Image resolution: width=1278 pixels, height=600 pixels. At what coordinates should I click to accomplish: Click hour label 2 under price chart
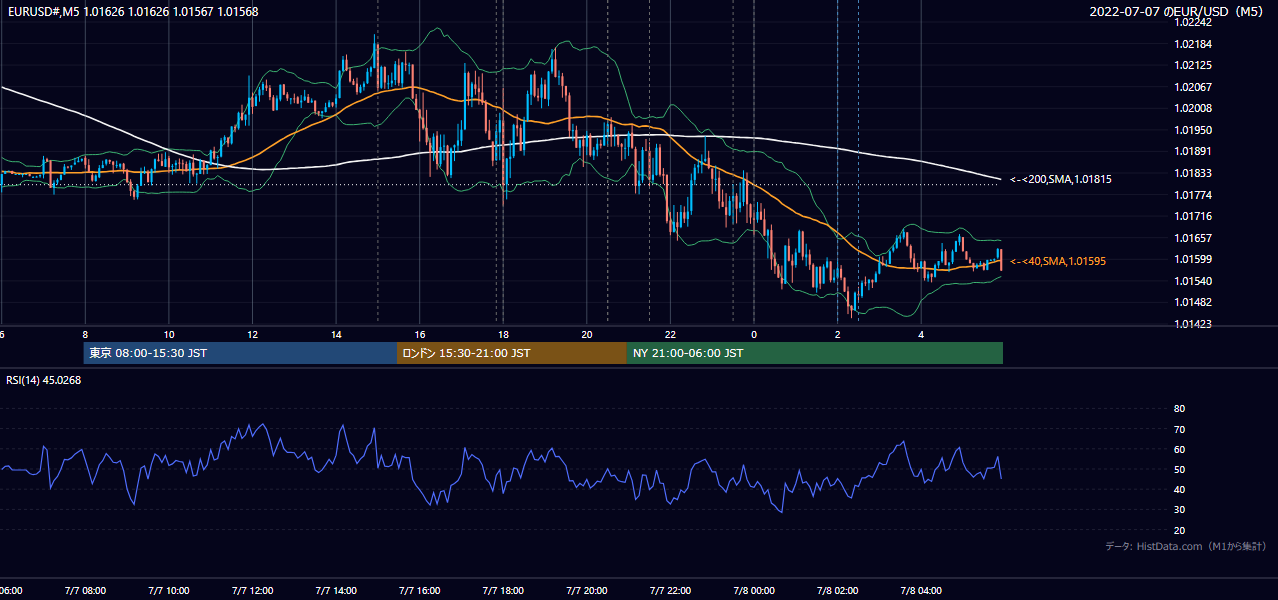(x=837, y=334)
